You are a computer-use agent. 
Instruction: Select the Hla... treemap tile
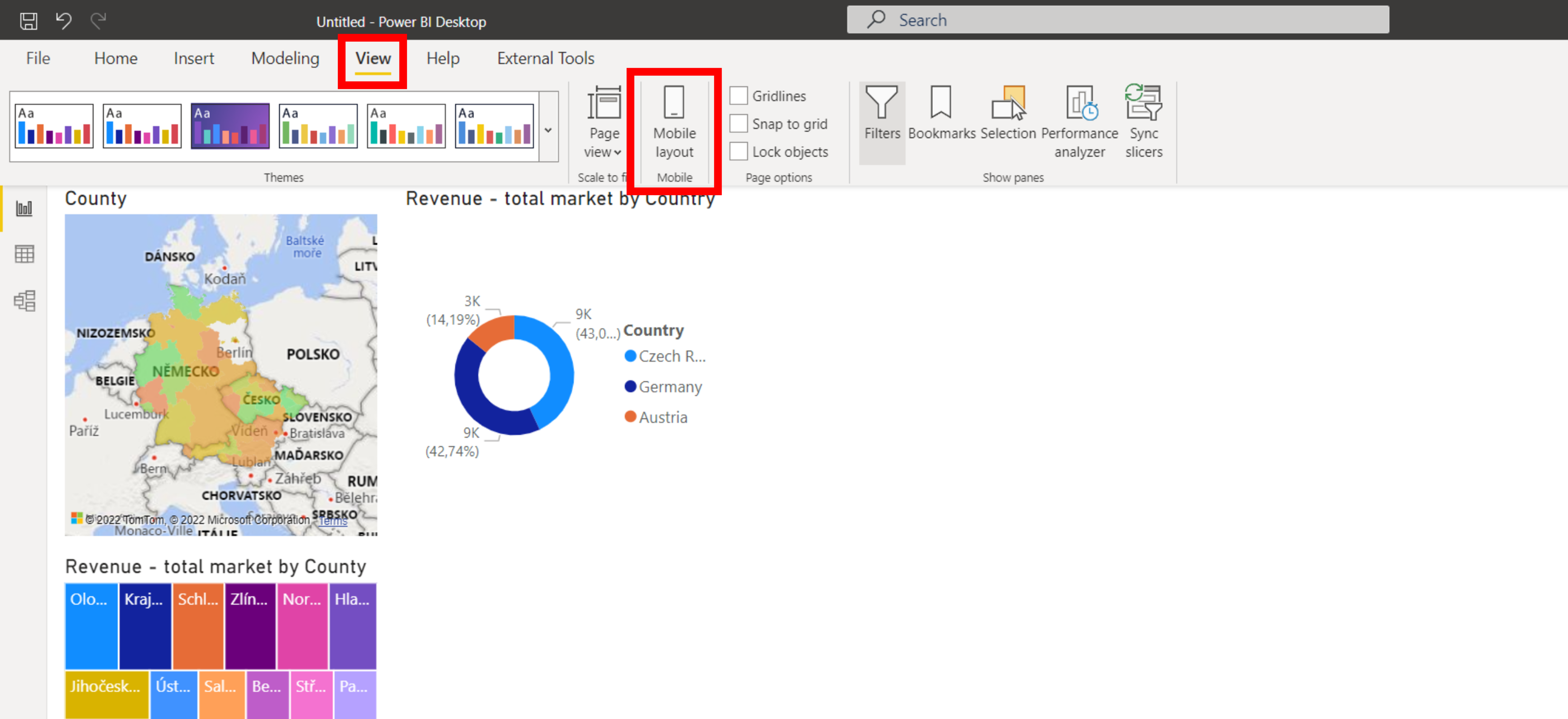353,626
